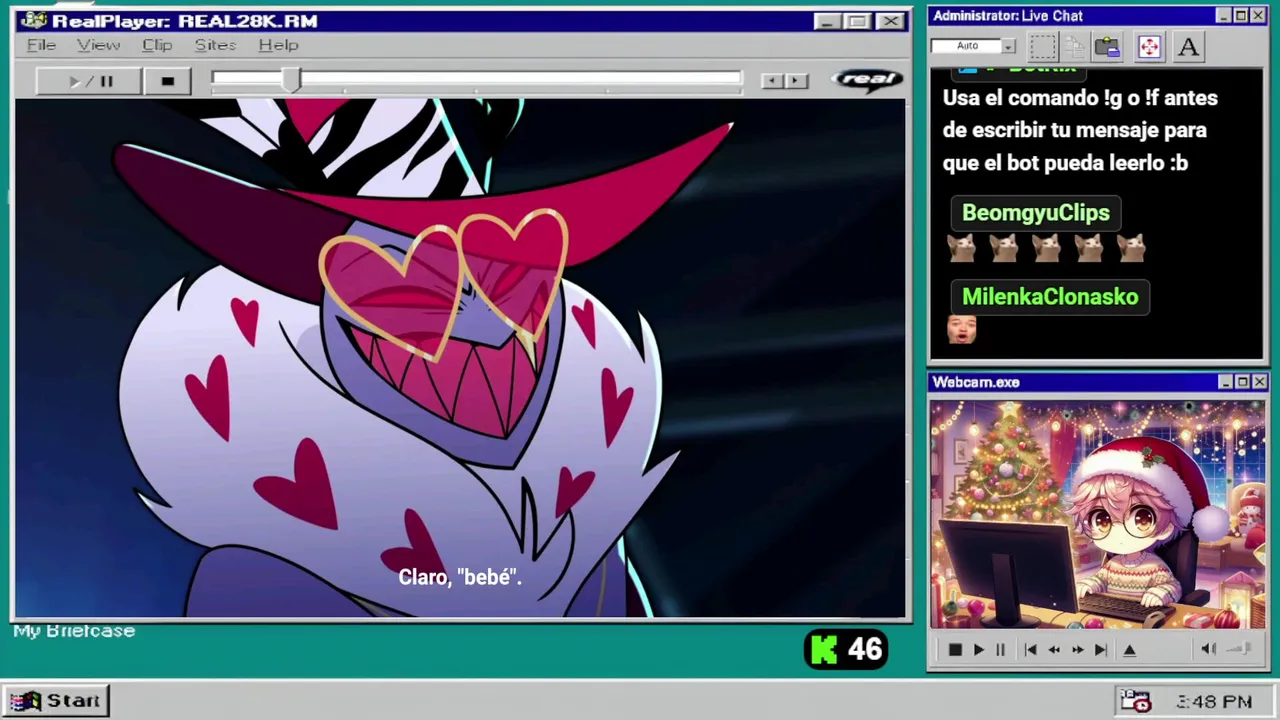This screenshot has width=1280, height=720.
Task: Click the Mark selection icon in Live Chat
Action: (x=1043, y=47)
